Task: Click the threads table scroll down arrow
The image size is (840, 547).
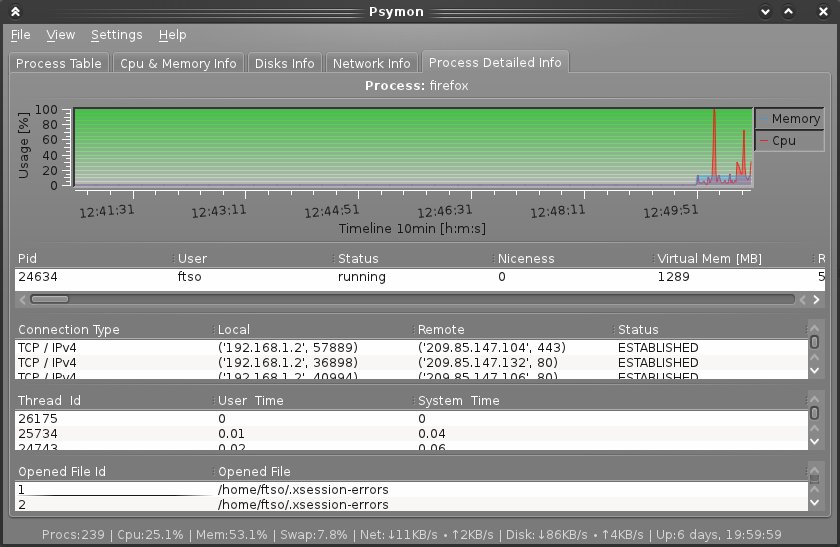Action: [815, 442]
